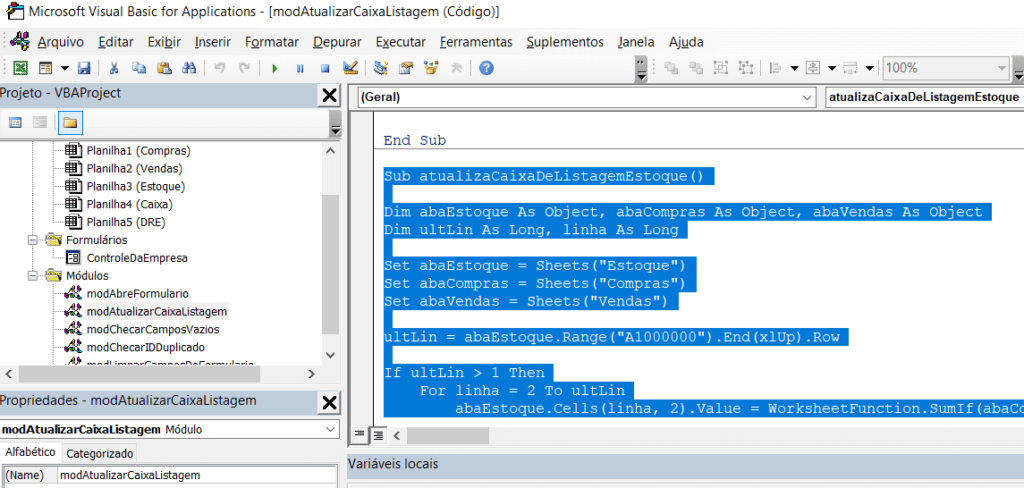The height and width of the screenshot is (488, 1024).
Task: Select modChecarCamposVazios module in tree
Action: click(153, 329)
